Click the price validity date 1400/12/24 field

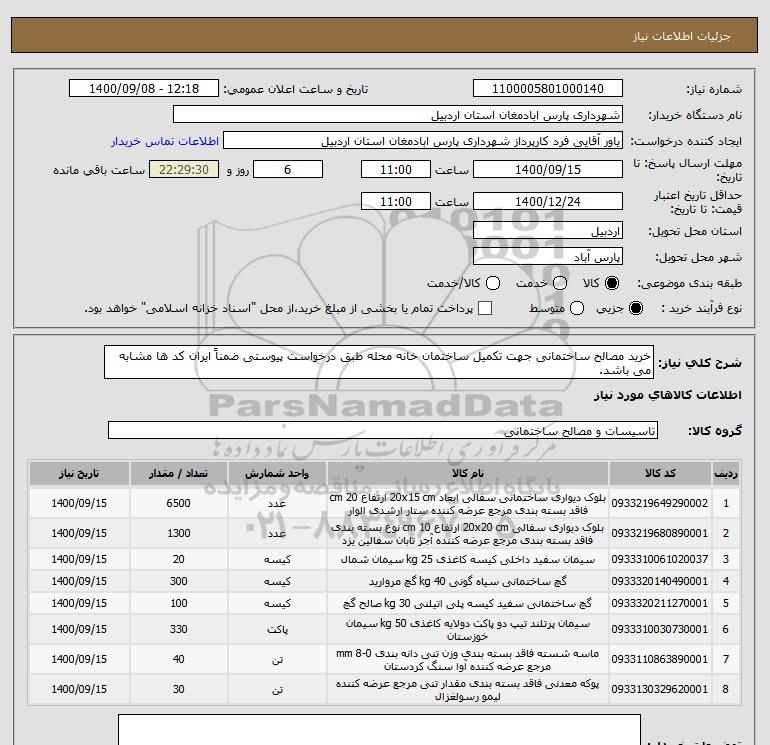(548, 201)
